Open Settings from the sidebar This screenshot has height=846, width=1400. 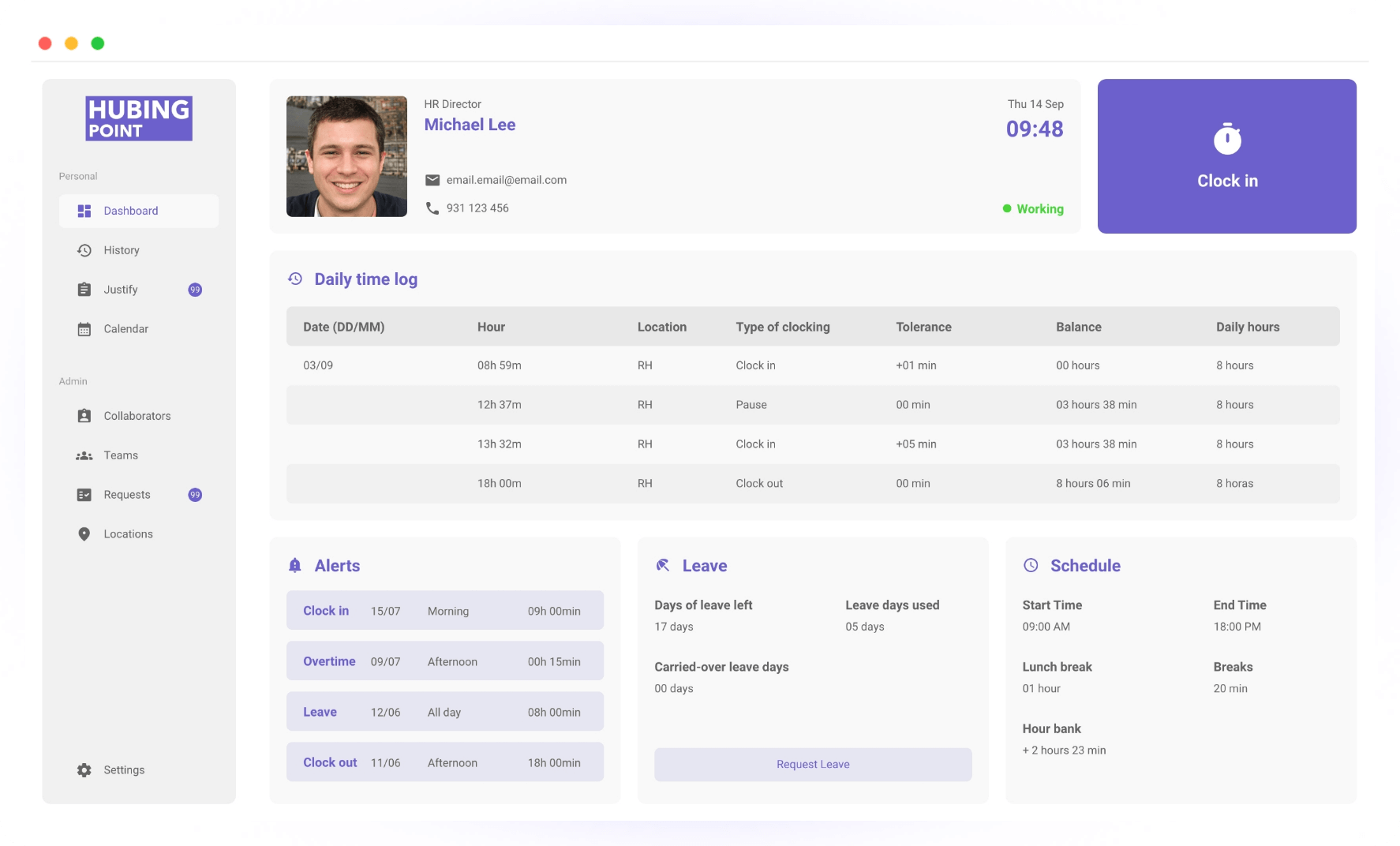139,770
